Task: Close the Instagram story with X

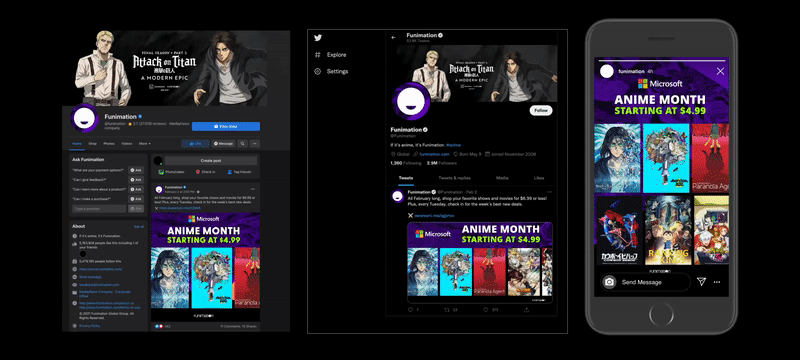Action: (x=720, y=71)
